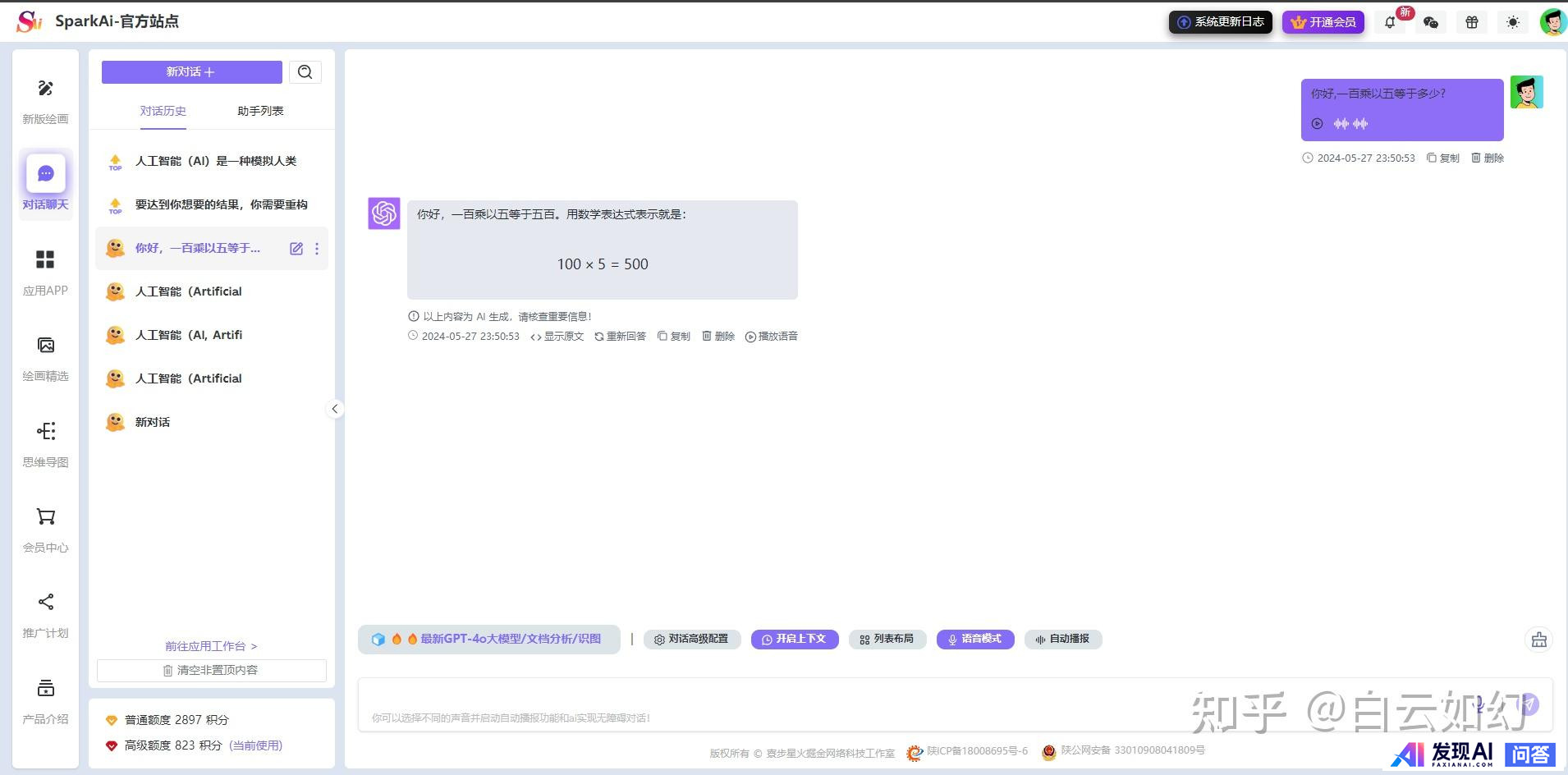Open the 新版绘画 drawing sidebar icon
Screen dimensions: 1568x775
click(45, 89)
